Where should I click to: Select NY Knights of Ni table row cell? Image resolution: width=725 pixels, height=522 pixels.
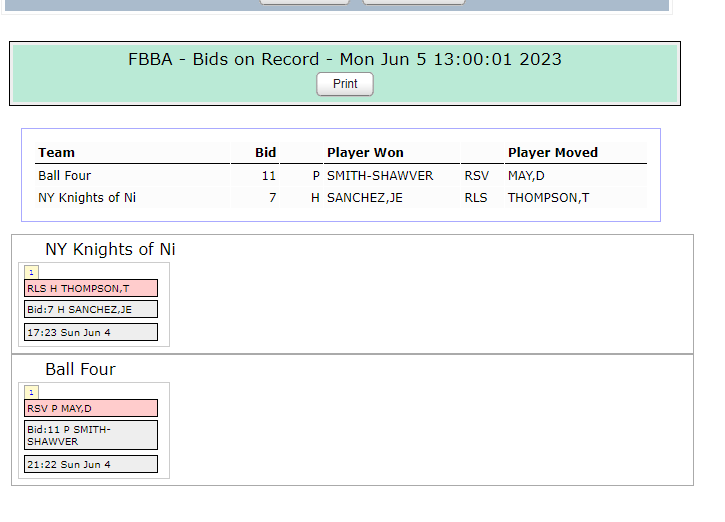pos(87,198)
